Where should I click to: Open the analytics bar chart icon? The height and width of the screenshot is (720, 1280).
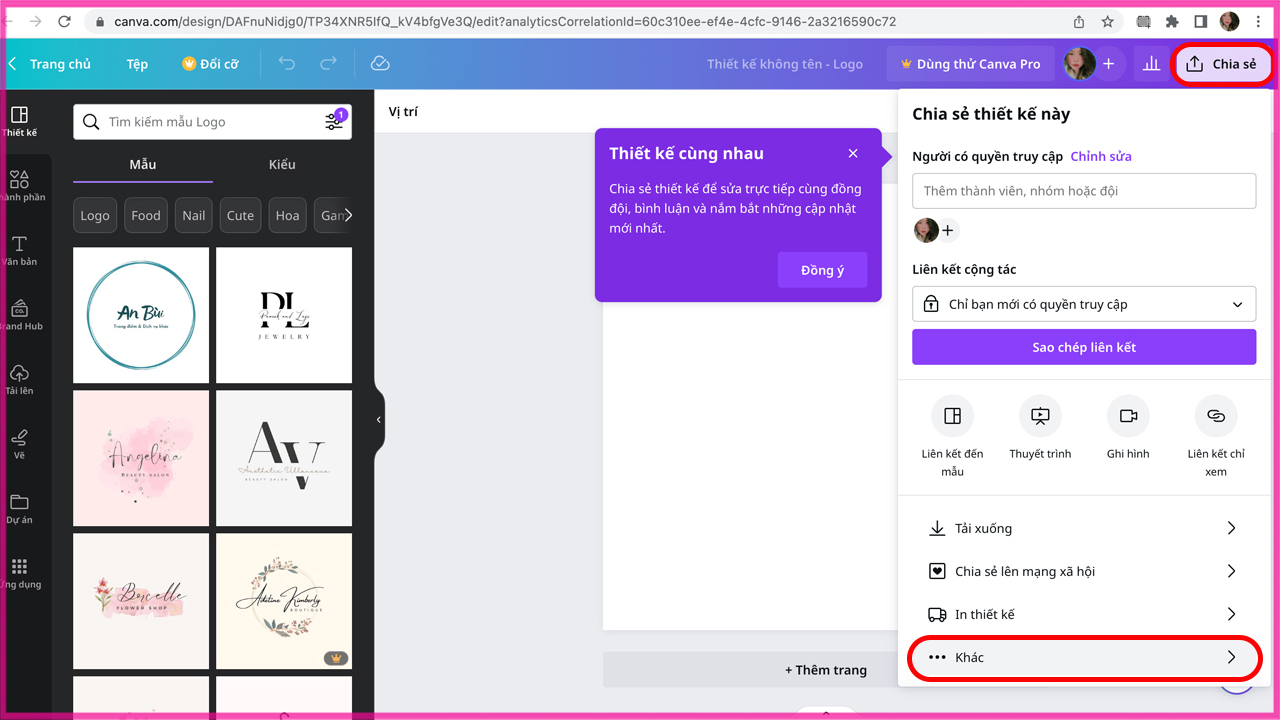(1151, 64)
